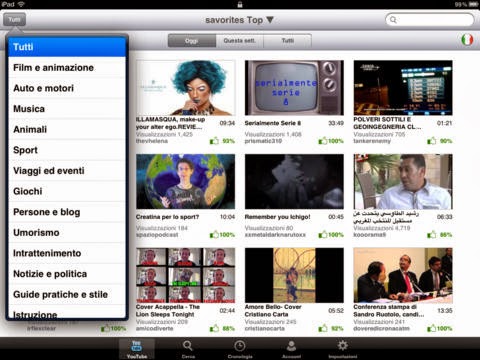Tap thumbs-up icon on Cover Acappella video
This screenshot has height=360, width=480.
point(214,328)
